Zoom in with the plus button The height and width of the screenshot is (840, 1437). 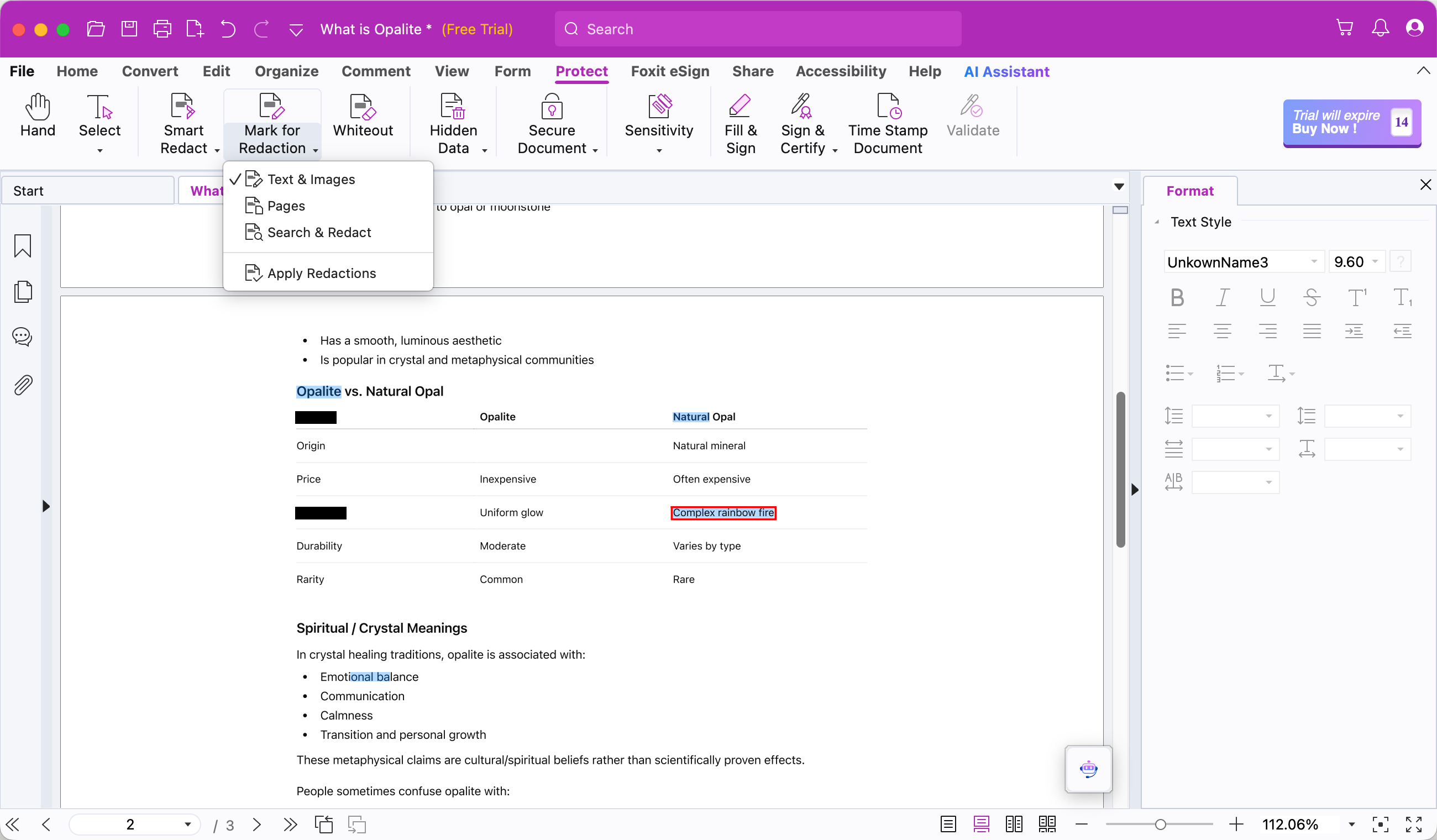pyautogui.click(x=1236, y=824)
